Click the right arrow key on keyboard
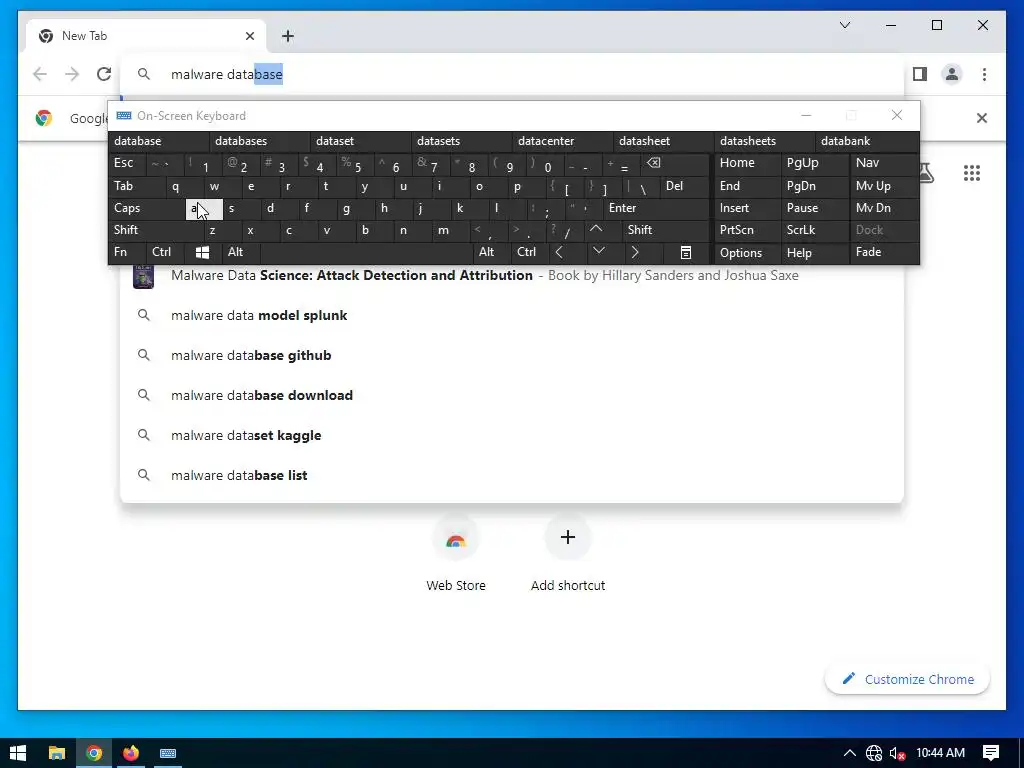1024x768 pixels. point(635,252)
